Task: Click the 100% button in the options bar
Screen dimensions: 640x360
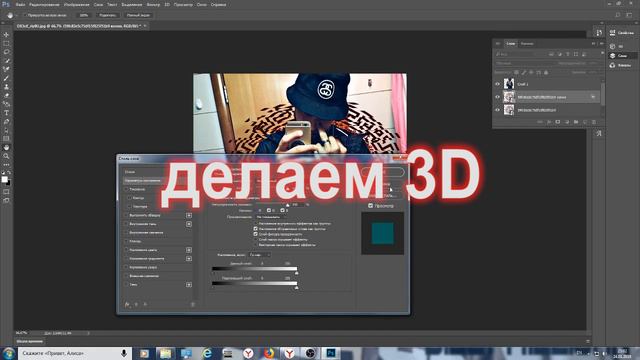Action: [84, 15]
